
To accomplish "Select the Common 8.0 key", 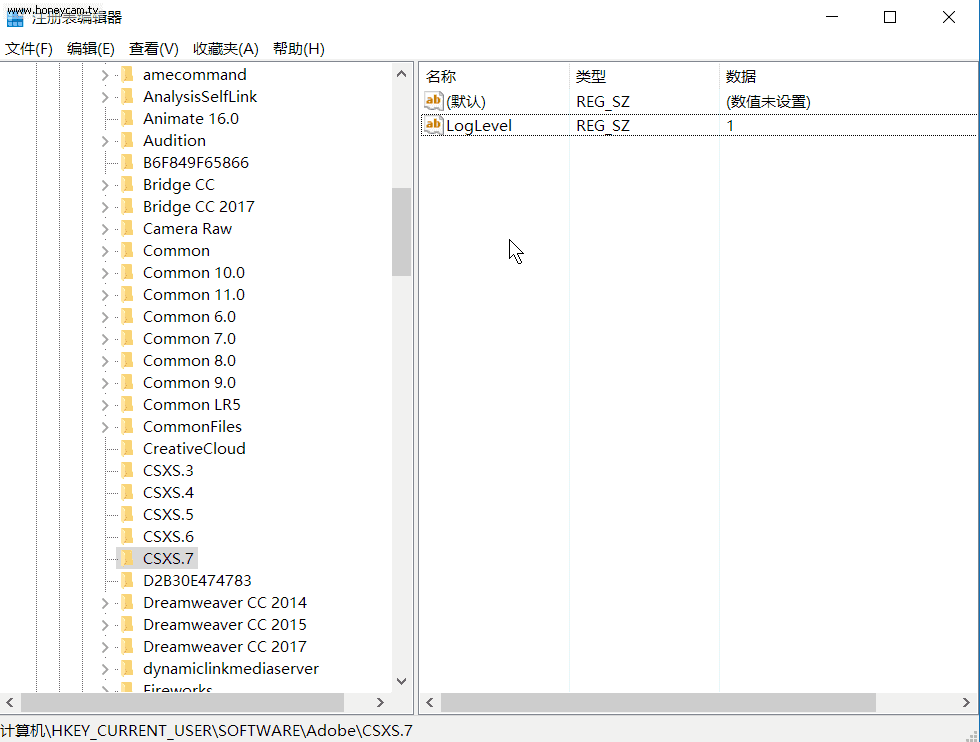I will coord(189,361).
